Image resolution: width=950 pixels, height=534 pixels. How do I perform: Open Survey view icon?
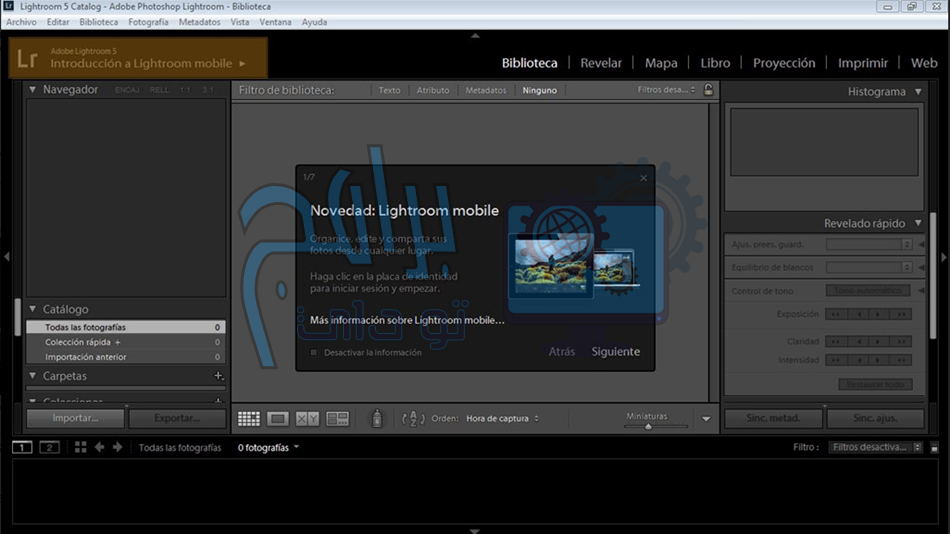point(337,419)
